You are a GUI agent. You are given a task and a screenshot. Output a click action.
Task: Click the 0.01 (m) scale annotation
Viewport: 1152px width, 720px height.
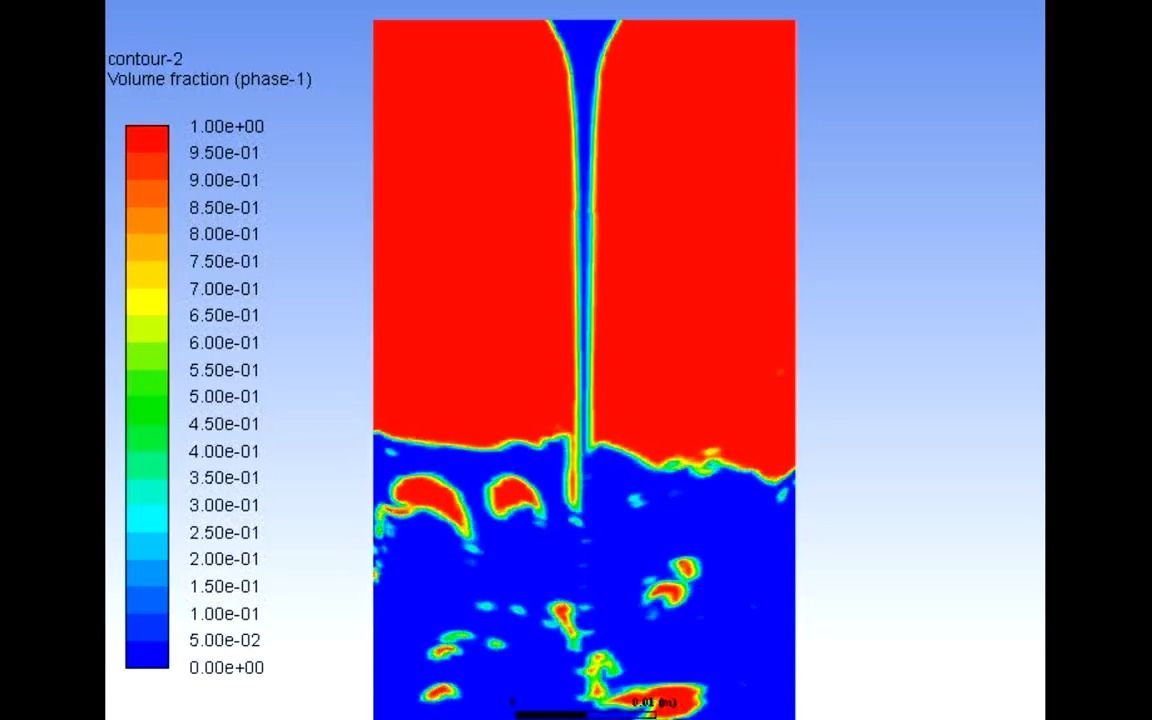pos(654,703)
